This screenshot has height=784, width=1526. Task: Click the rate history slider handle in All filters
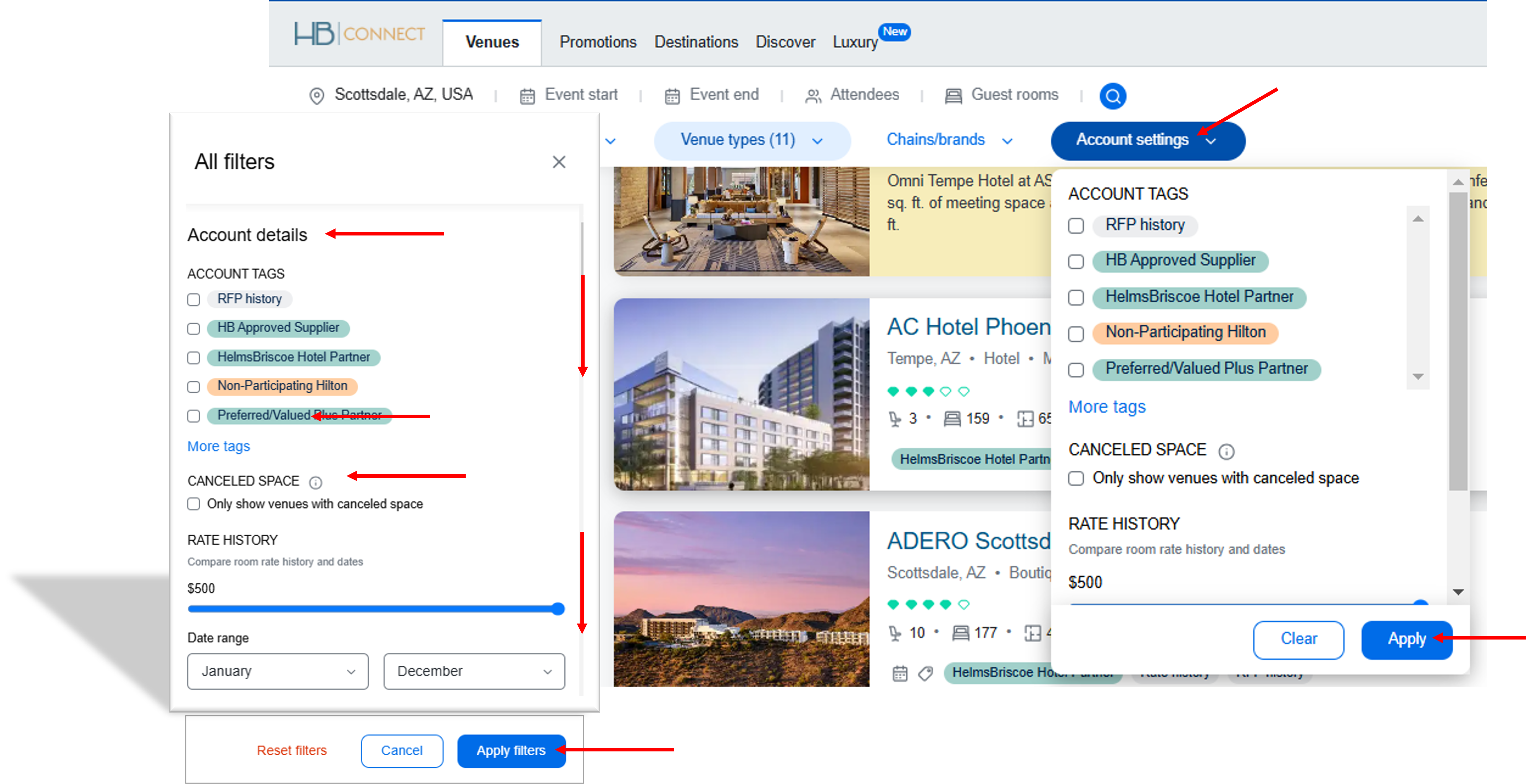point(557,609)
